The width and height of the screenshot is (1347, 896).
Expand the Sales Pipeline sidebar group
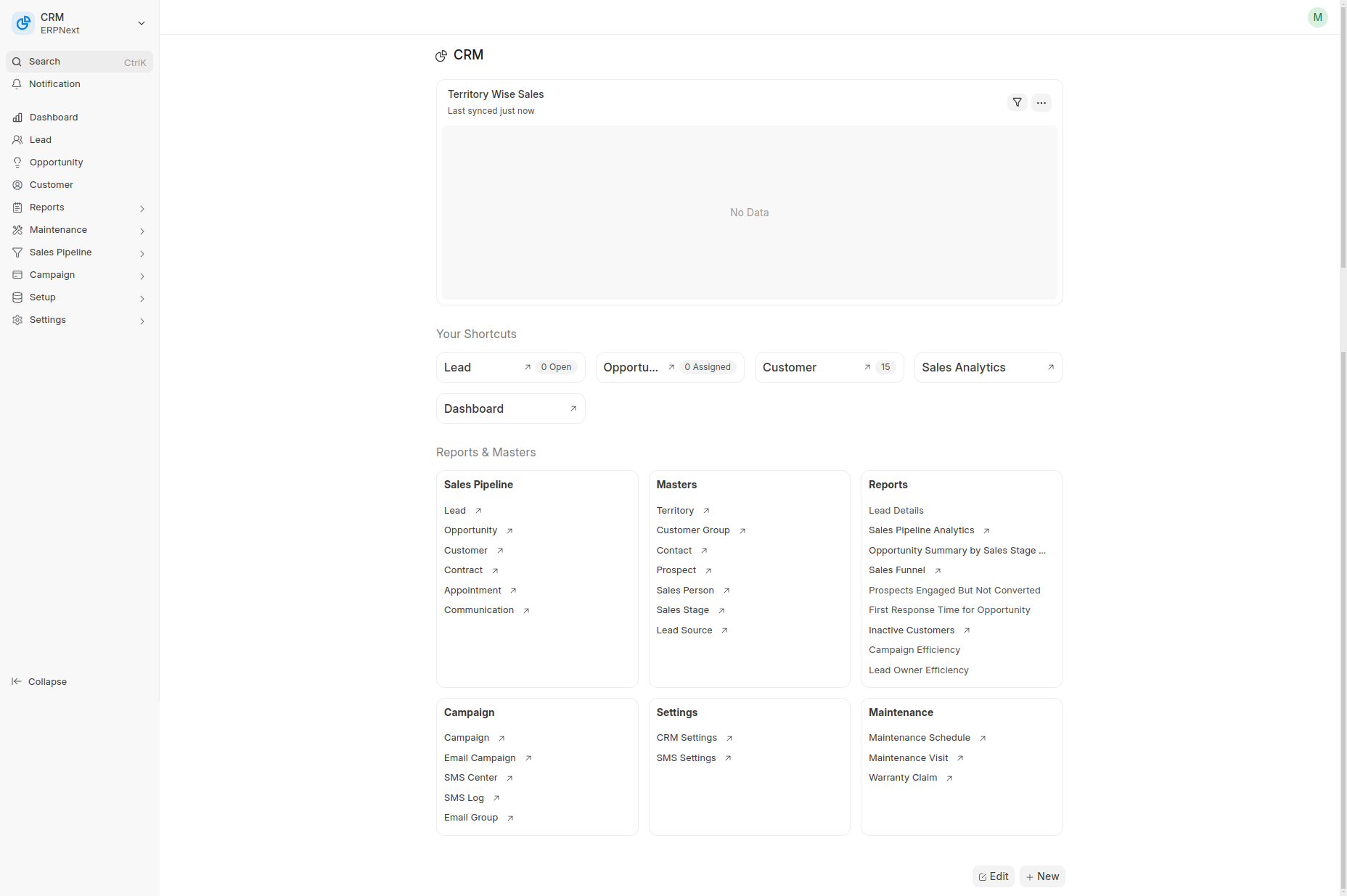click(x=142, y=253)
